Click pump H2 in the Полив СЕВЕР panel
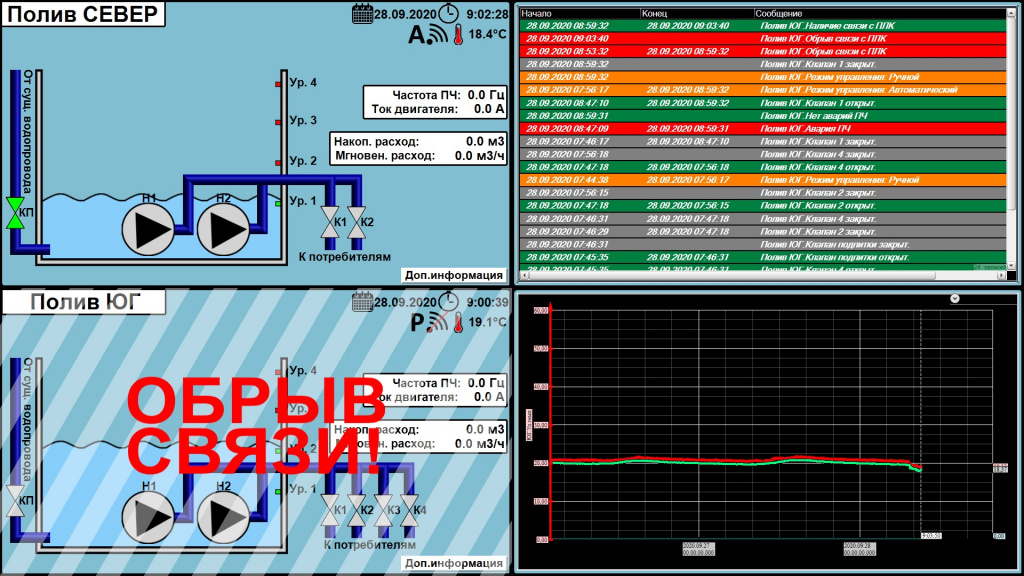 pos(223,229)
